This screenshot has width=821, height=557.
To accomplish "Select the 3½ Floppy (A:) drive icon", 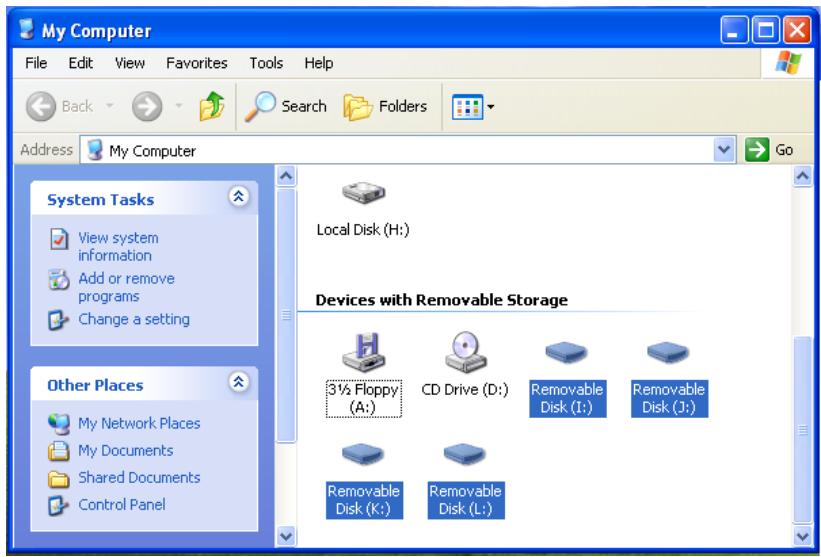I will [363, 352].
